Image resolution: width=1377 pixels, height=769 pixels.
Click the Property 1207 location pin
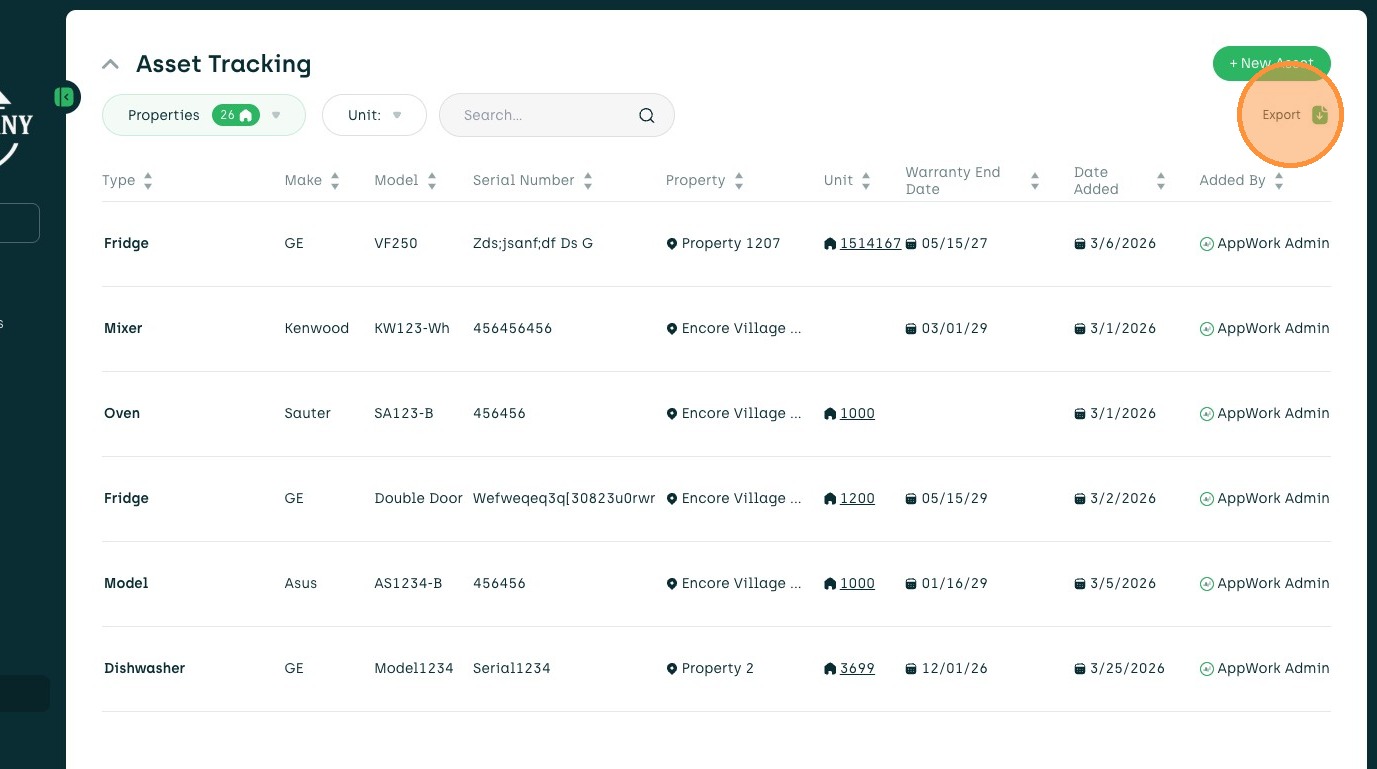672,244
